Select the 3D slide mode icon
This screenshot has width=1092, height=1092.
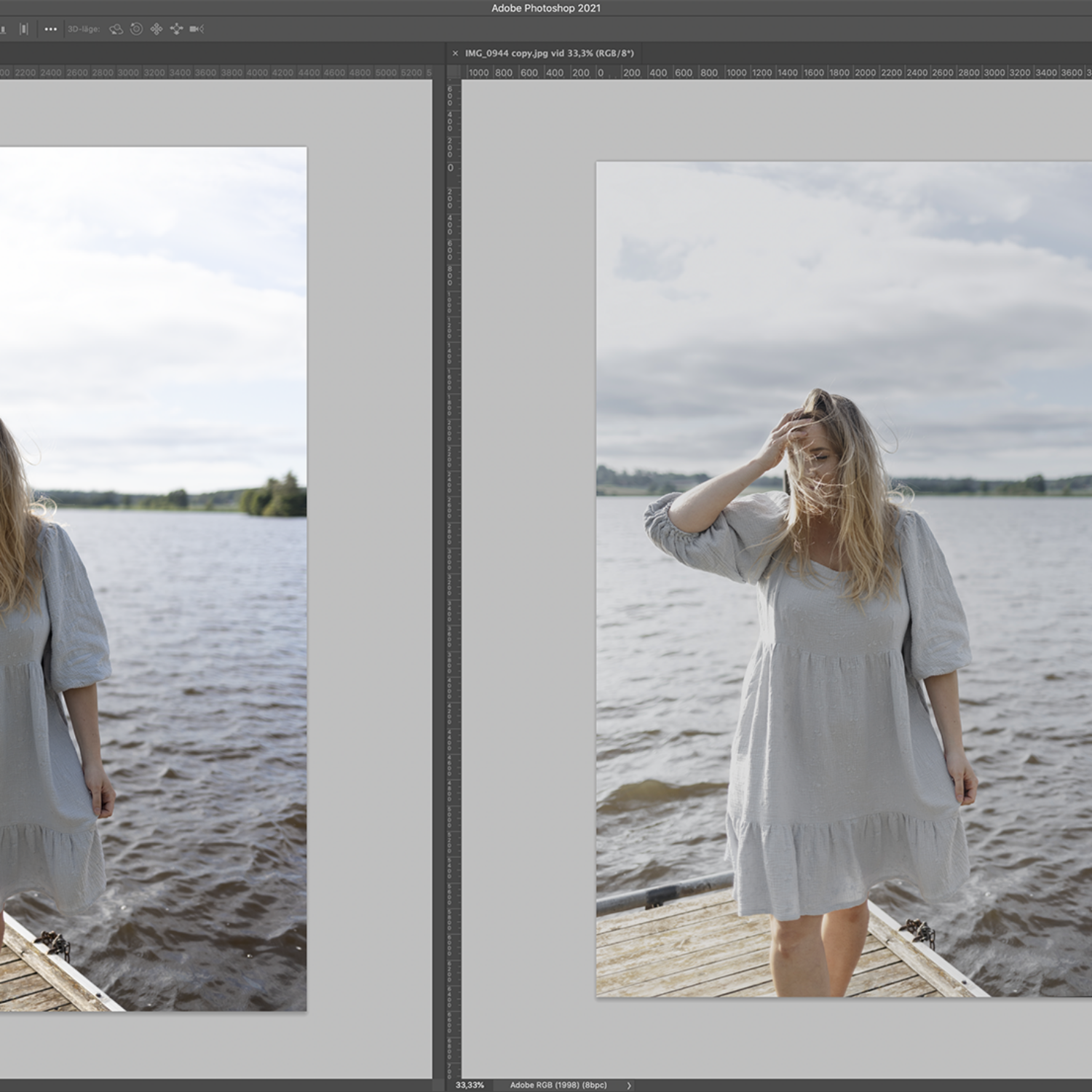click(x=176, y=29)
